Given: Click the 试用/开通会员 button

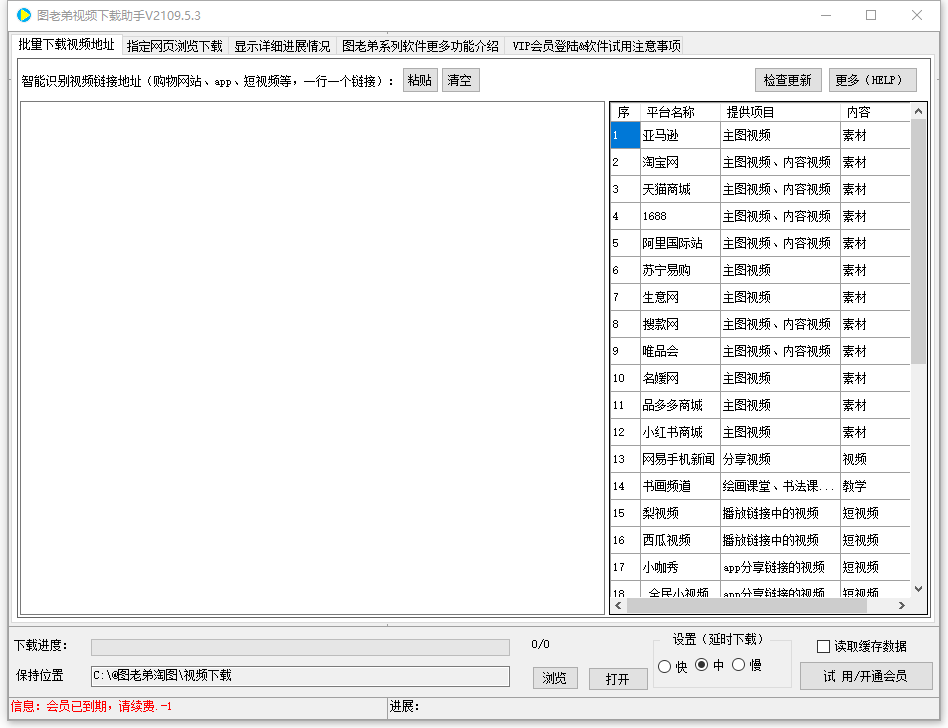Looking at the screenshot, I should tap(866, 676).
